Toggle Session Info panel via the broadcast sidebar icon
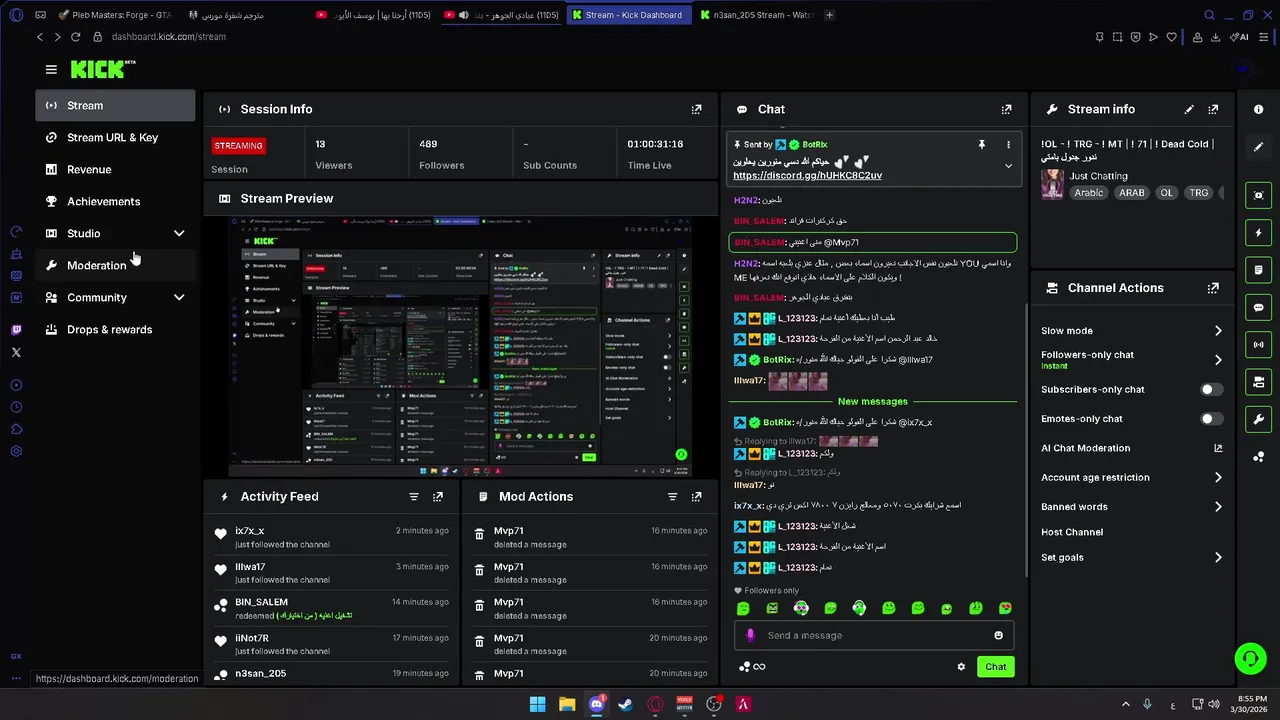The width and height of the screenshot is (1280, 720). point(1259,345)
